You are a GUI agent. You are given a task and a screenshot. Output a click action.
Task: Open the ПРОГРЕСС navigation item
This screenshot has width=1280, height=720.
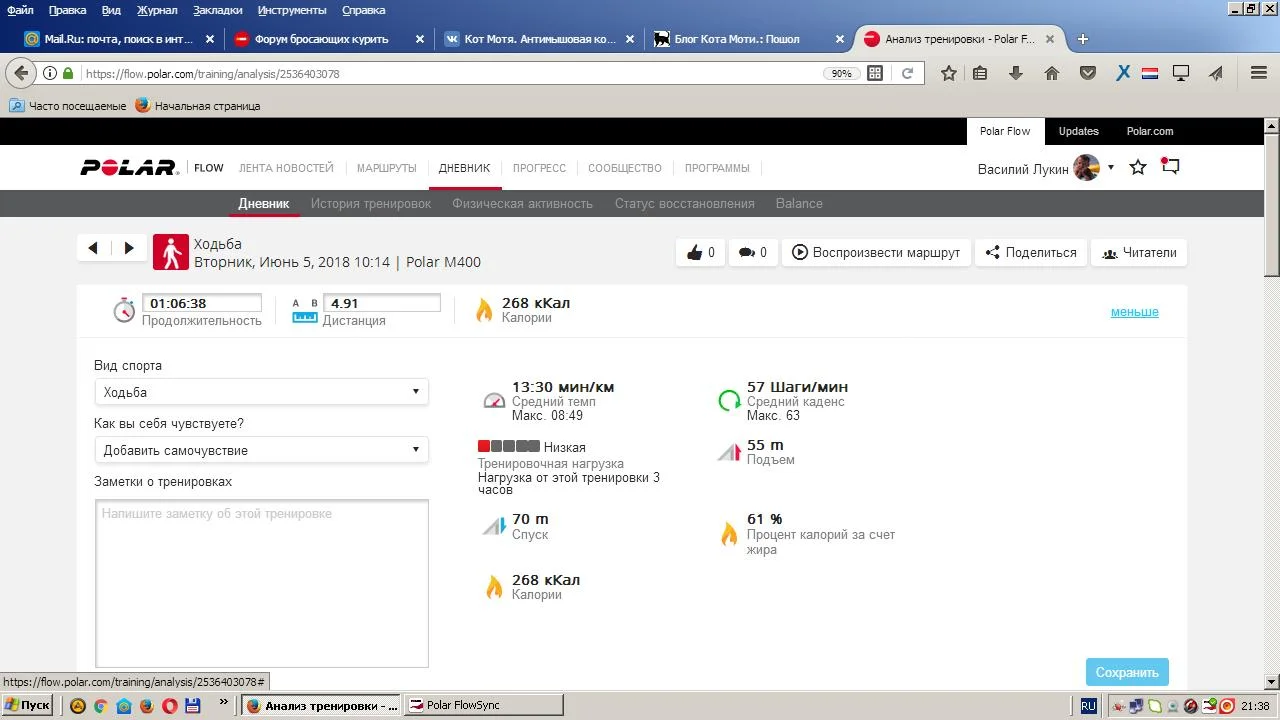[539, 168]
